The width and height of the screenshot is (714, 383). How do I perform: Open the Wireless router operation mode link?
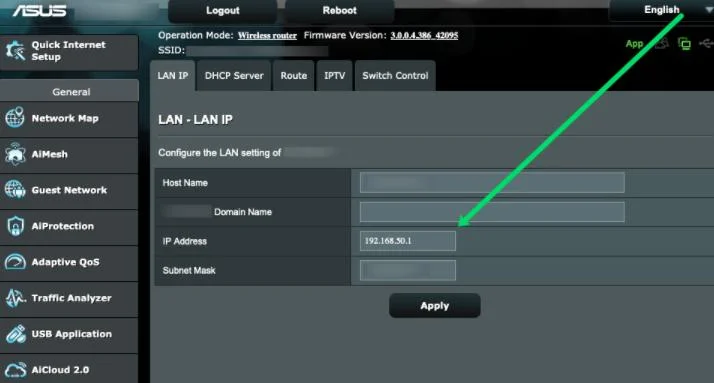click(267, 36)
